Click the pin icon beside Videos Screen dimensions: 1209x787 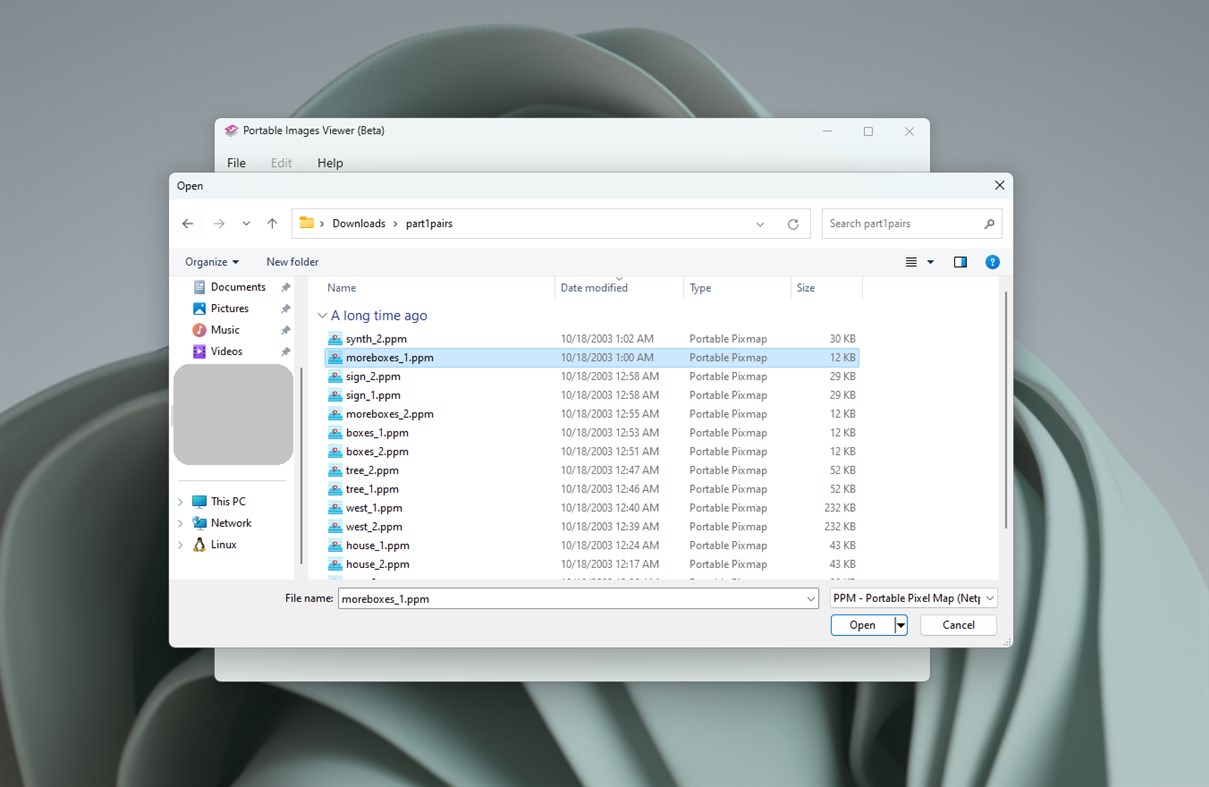(x=285, y=352)
